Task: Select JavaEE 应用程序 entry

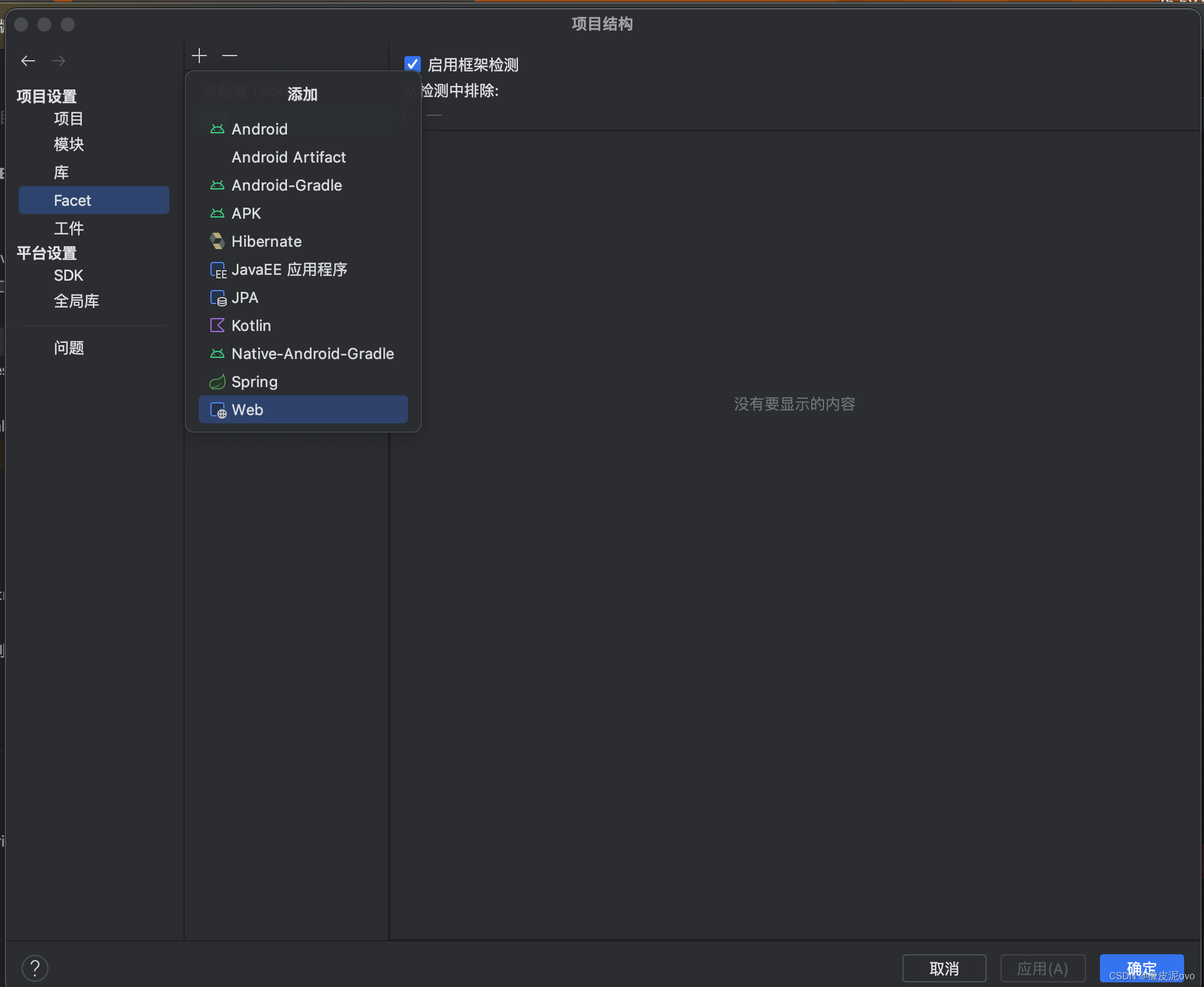Action: pos(303,269)
